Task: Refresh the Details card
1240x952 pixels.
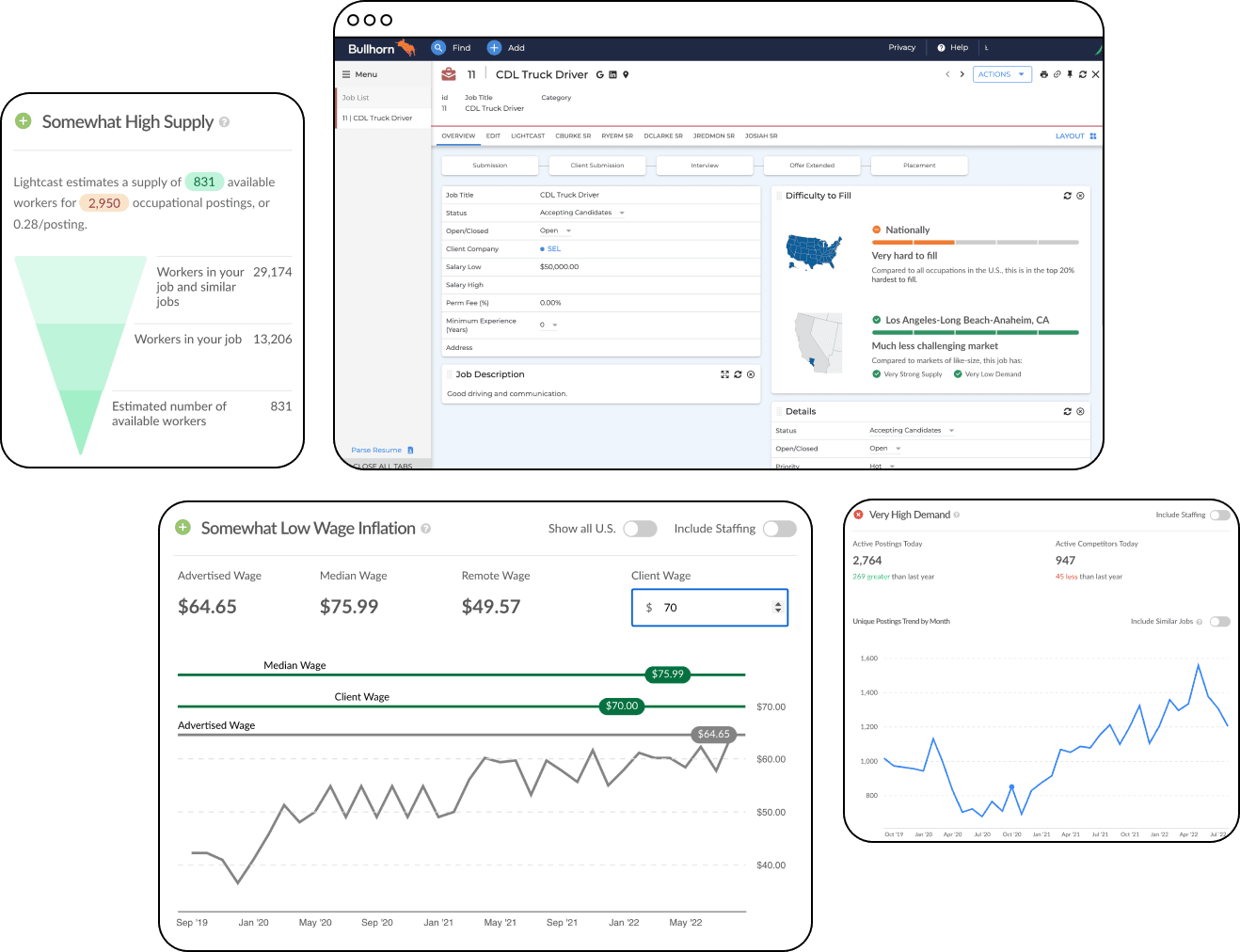Action: pos(1068,411)
